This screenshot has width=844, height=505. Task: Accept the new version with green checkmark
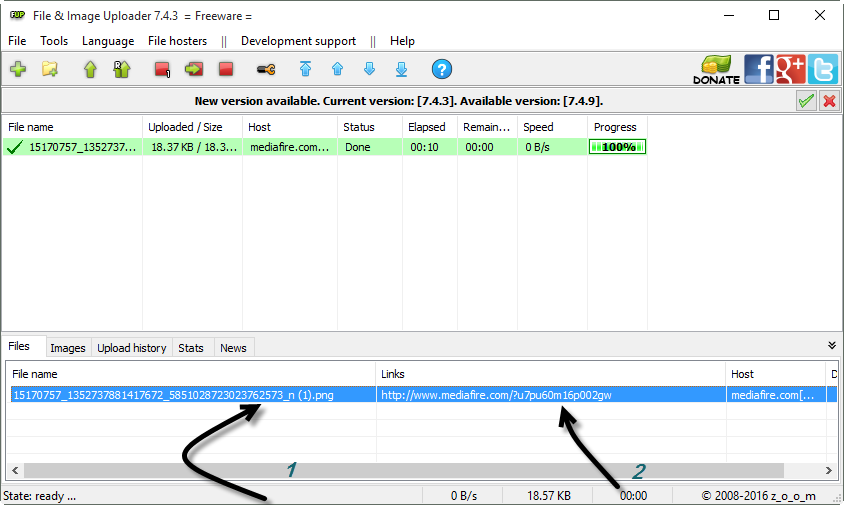(806, 101)
